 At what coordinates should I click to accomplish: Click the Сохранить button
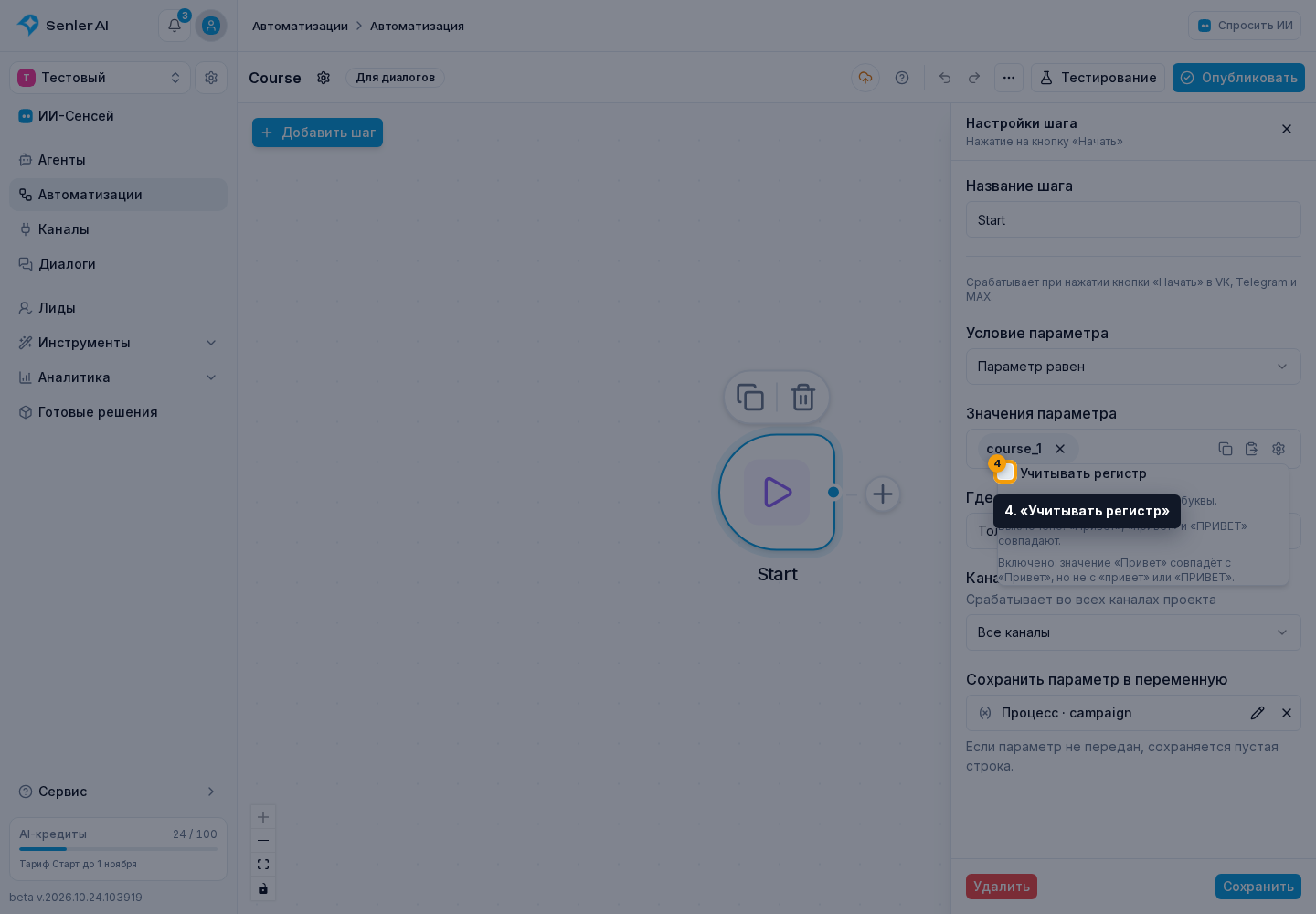click(1258, 887)
